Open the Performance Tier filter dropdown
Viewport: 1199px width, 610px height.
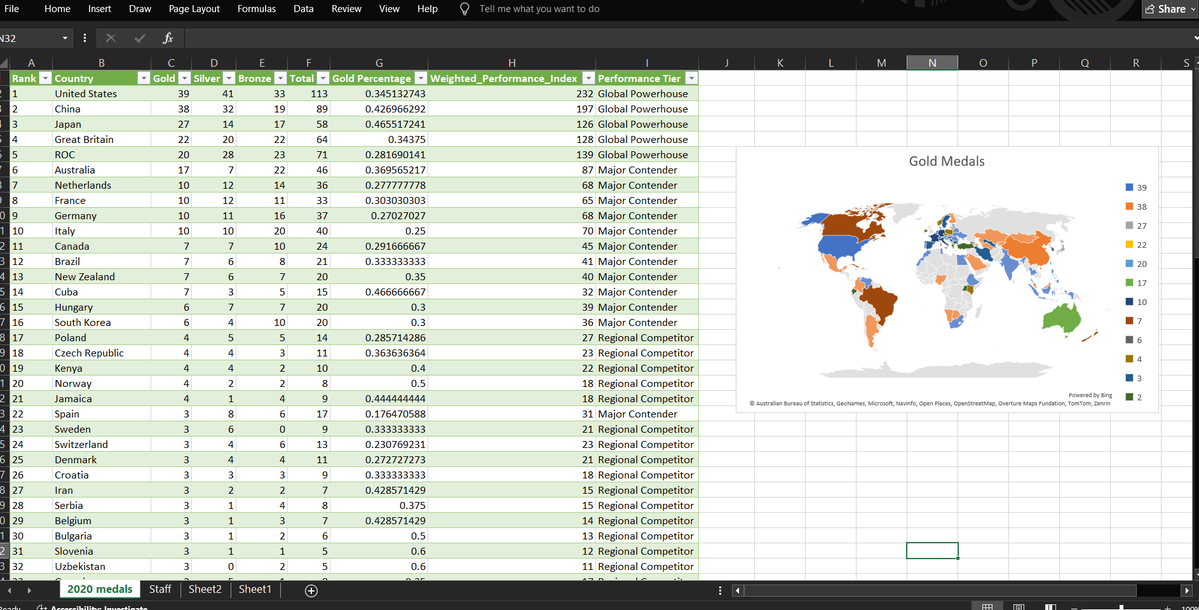[x=691, y=79]
